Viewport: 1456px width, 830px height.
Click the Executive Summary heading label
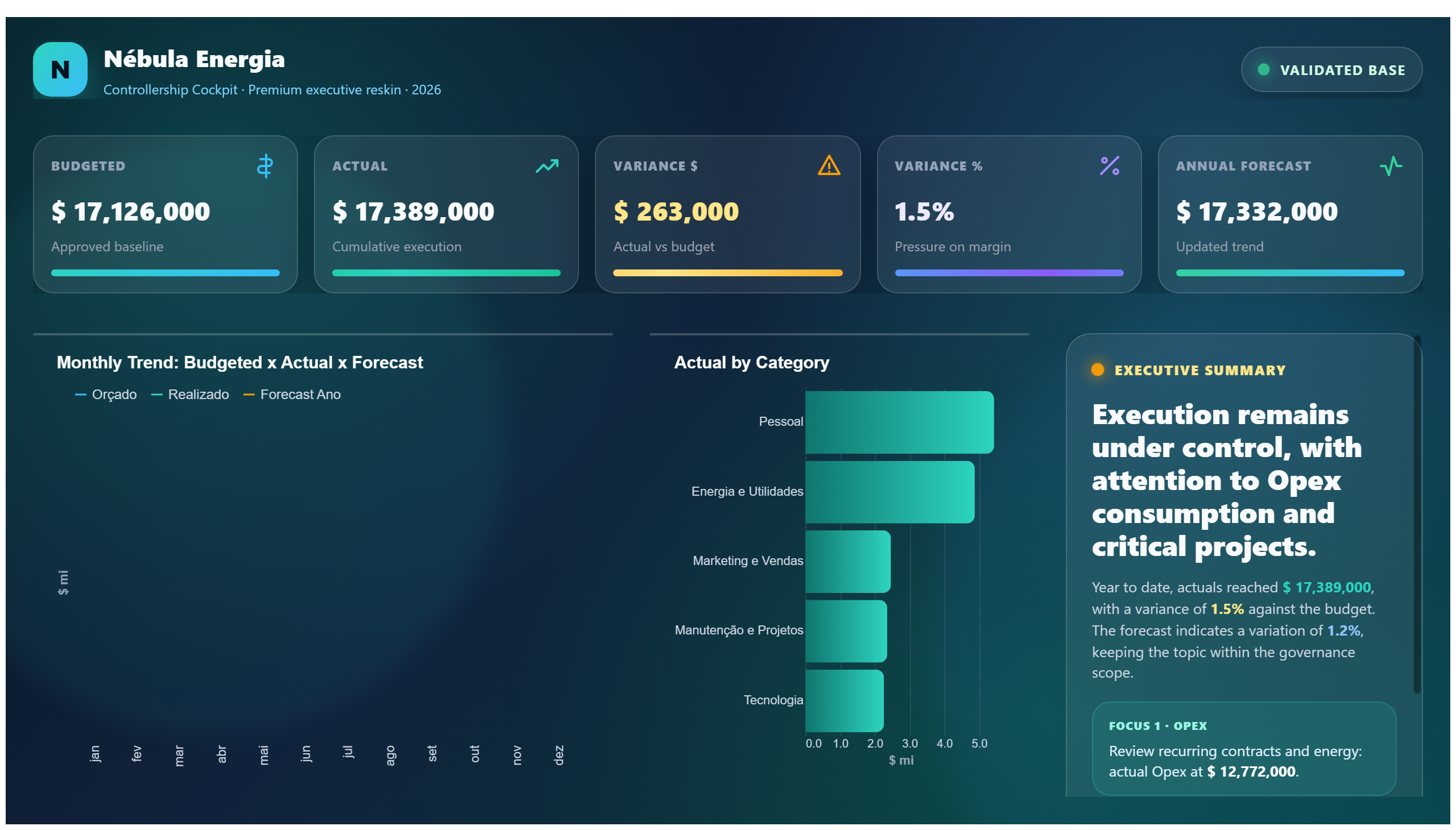(x=1200, y=371)
